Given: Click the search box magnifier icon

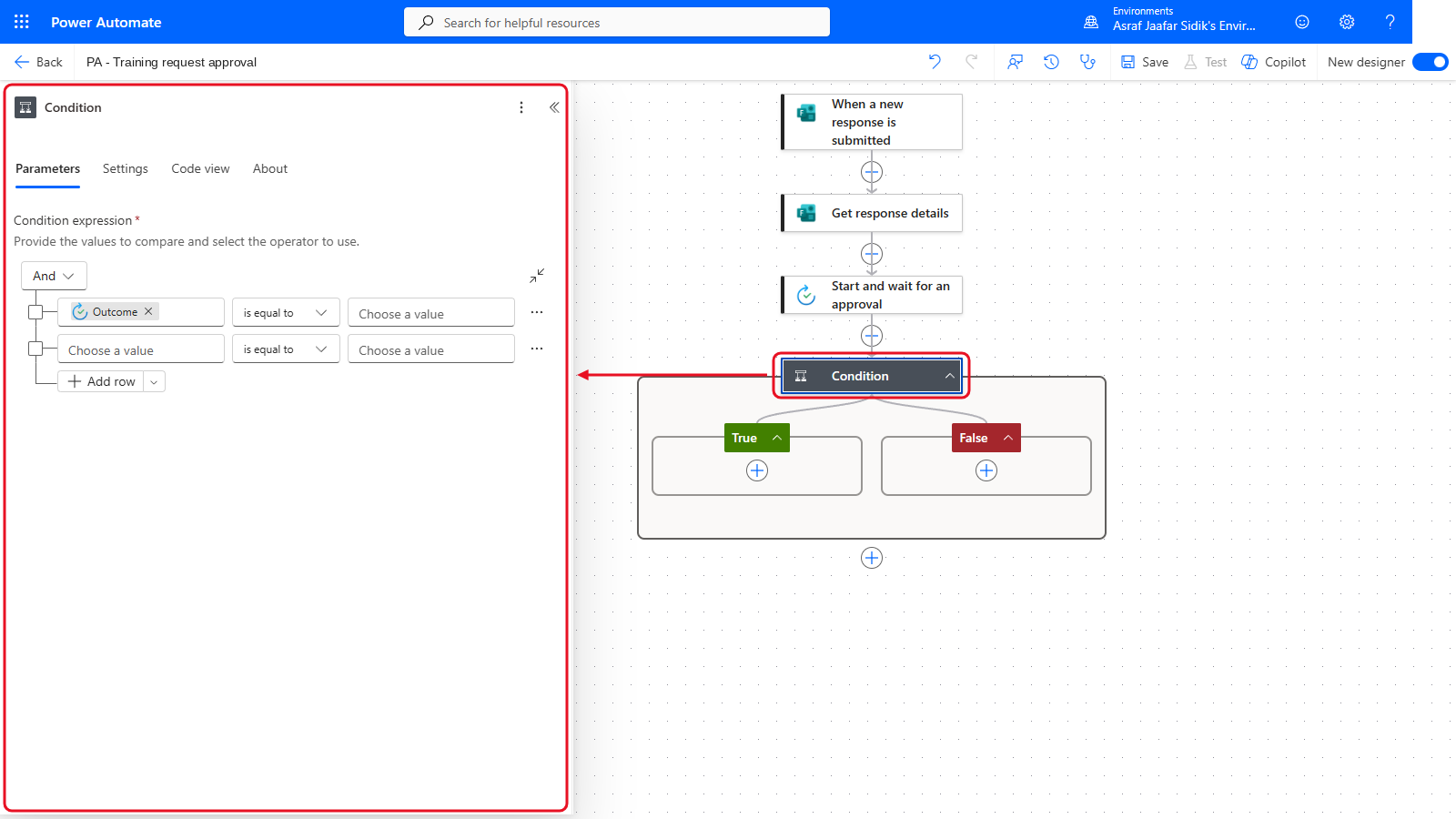Looking at the screenshot, I should [426, 23].
